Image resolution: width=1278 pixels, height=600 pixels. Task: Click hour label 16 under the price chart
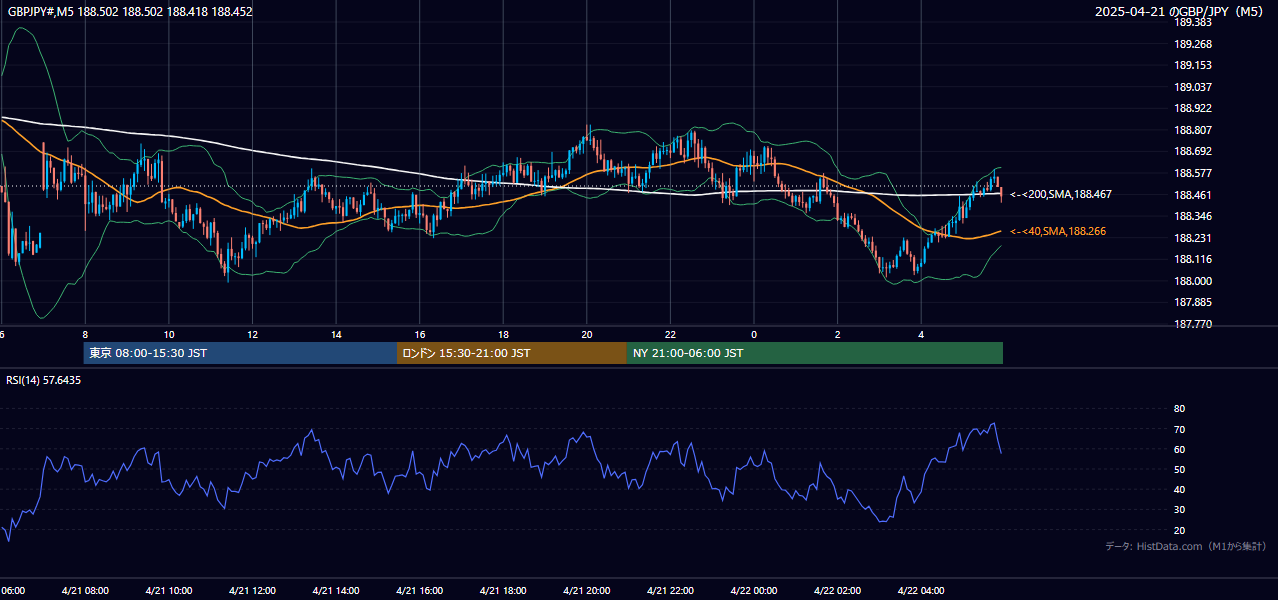coord(420,334)
